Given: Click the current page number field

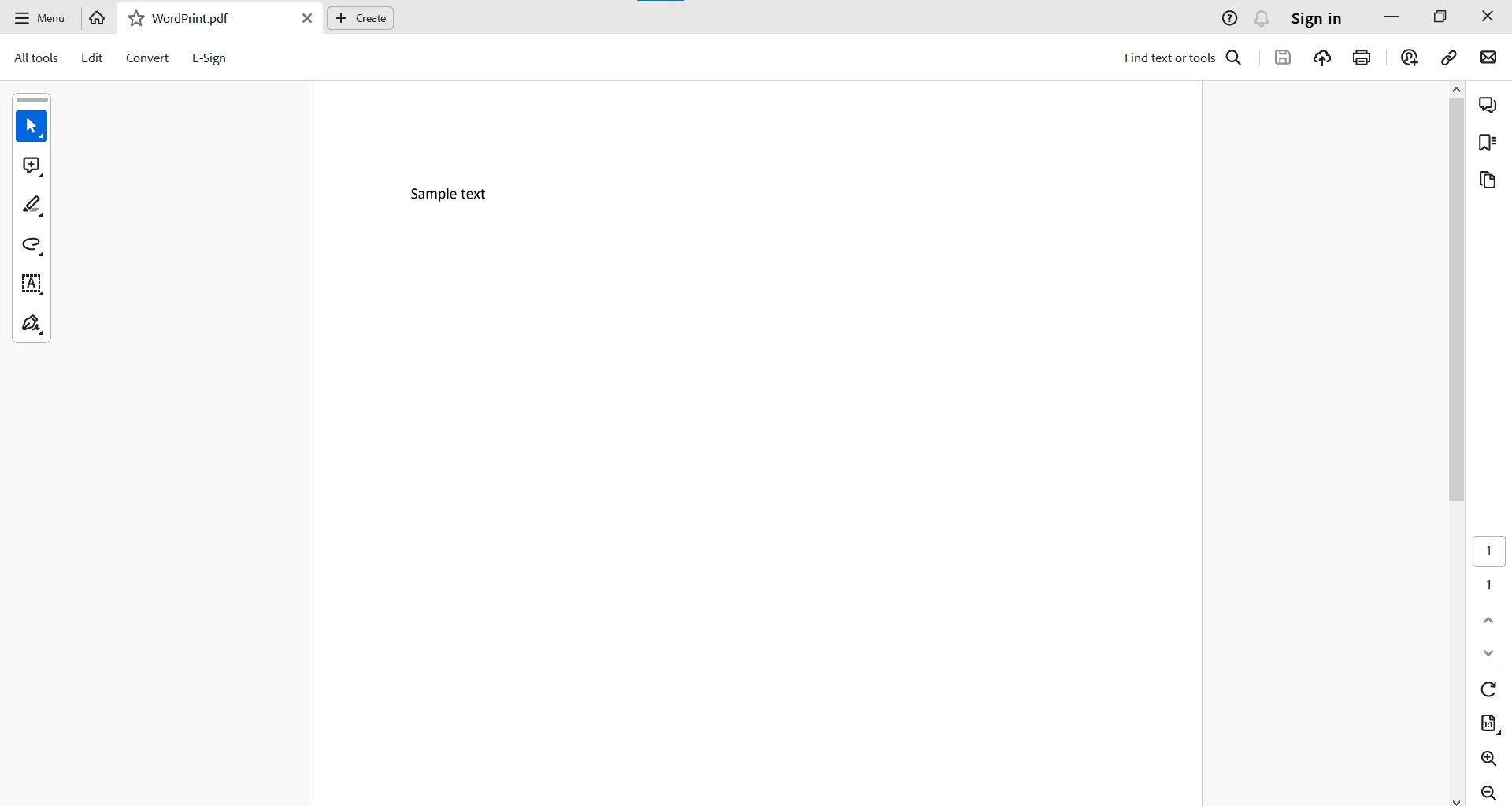Looking at the screenshot, I should point(1488,552).
